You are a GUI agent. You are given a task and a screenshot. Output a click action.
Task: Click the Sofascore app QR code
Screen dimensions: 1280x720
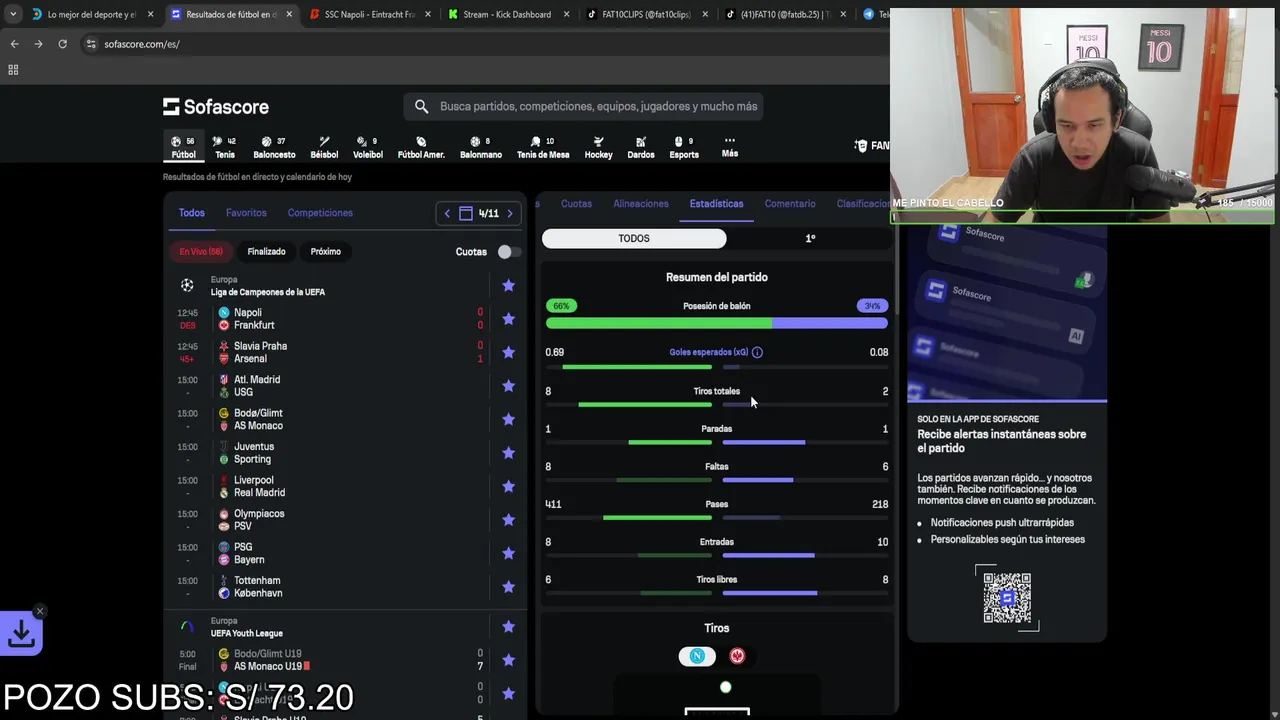coord(1006,598)
